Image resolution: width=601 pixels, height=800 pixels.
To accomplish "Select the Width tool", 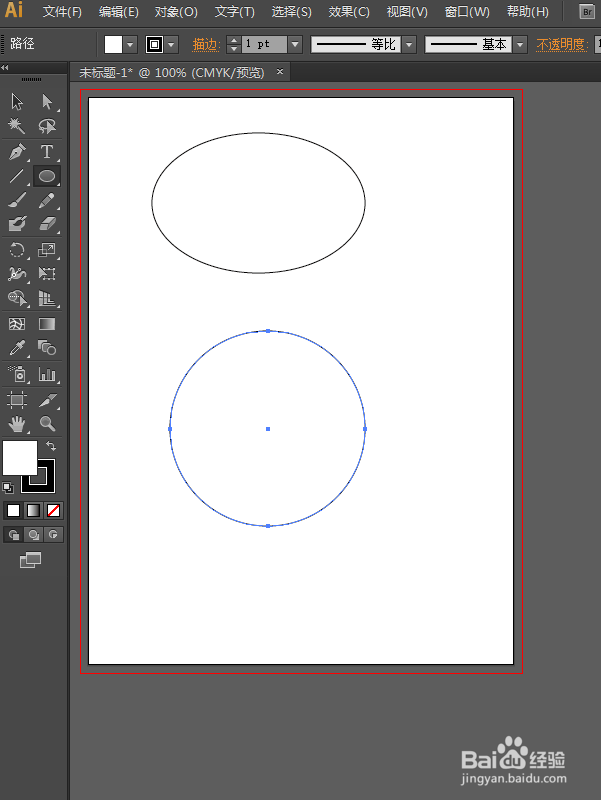I will click(17, 274).
